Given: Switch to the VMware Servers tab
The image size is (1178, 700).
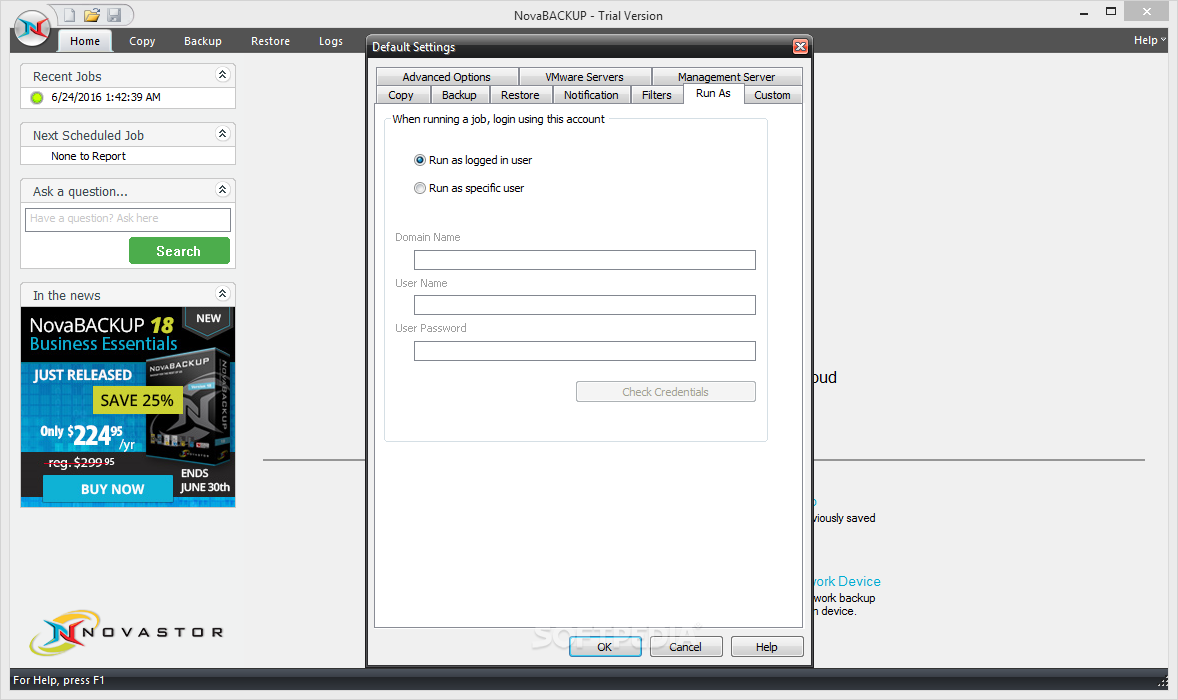Looking at the screenshot, I should (584, 77).
